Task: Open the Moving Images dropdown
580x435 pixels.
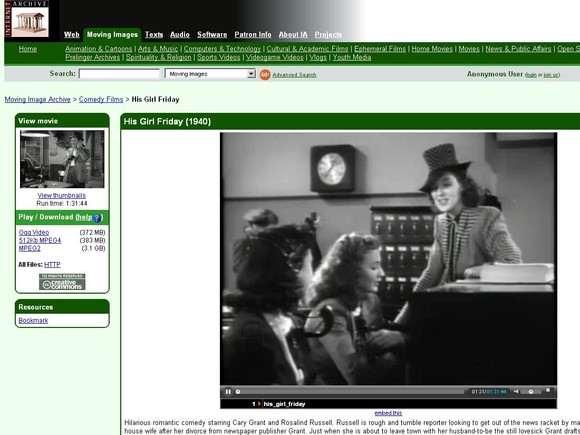Action: [x=210, y=74]
